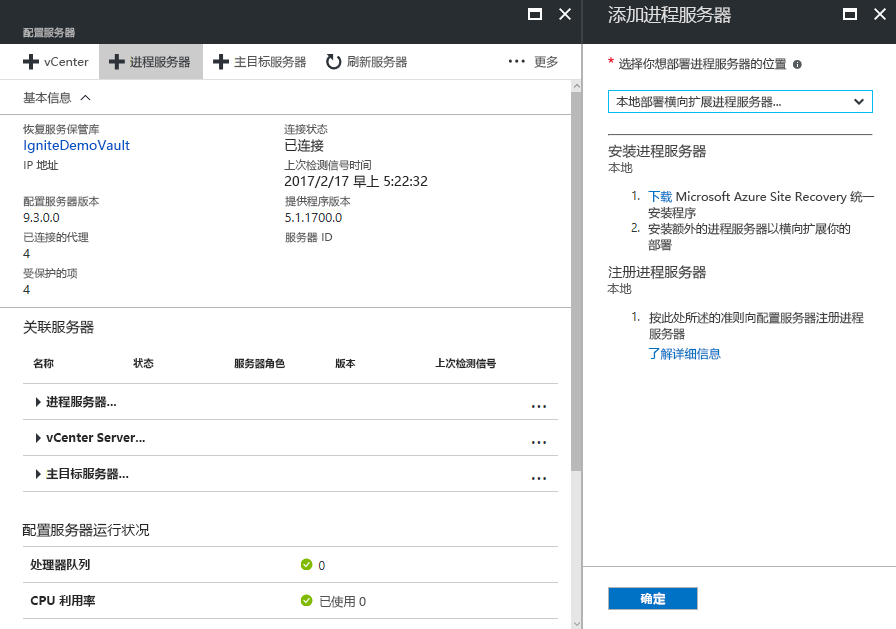Select the add vCenter icon
Viewport: 896px width, 629px height.
(x=29, y=61)
